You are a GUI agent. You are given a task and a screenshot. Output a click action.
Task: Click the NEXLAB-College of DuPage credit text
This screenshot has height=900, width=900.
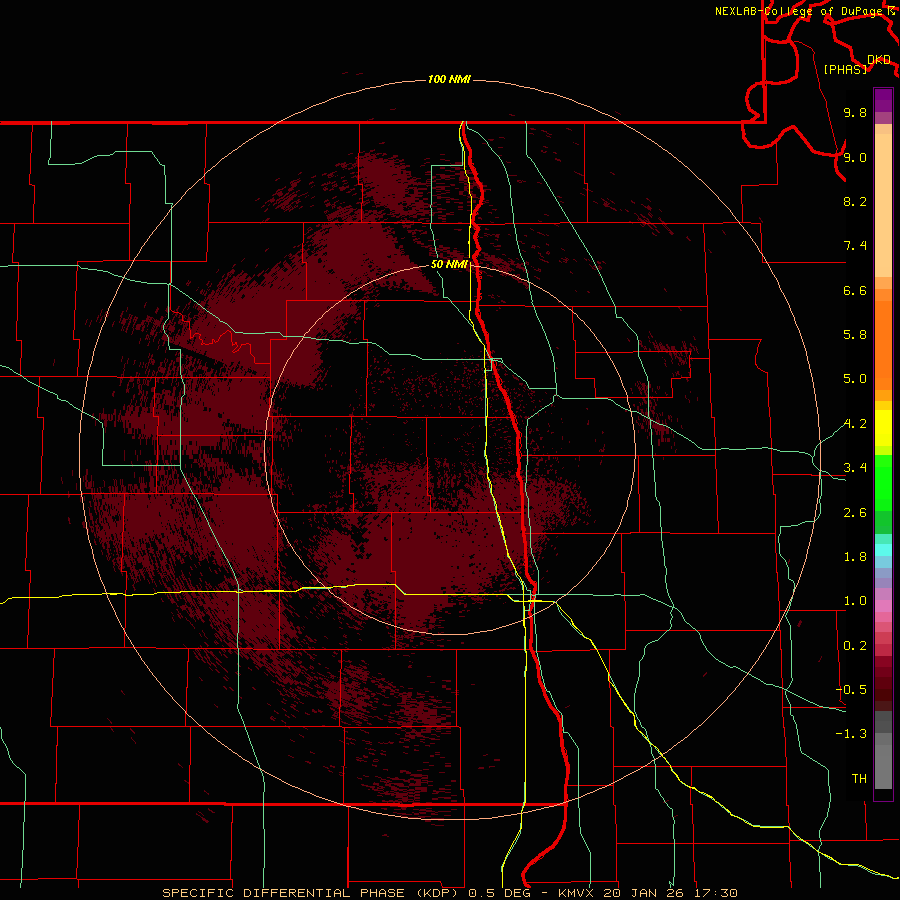pos(800,11)
